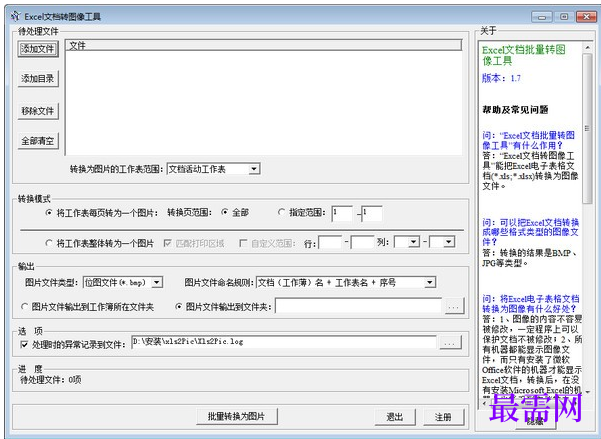Select the 指定范围 radio option
601x439 pixels.
click(x=282, y=212)
